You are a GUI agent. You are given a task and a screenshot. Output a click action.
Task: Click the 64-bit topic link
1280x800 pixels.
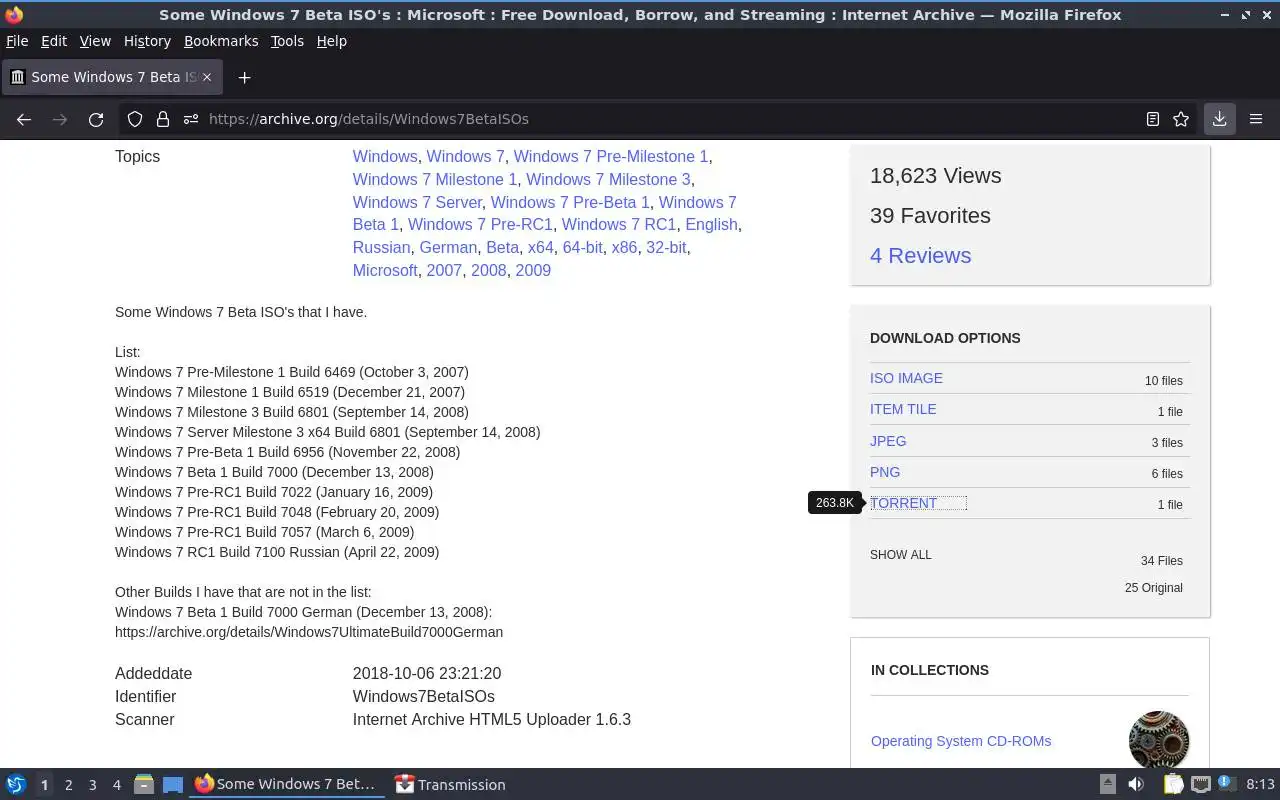[583, 247]
